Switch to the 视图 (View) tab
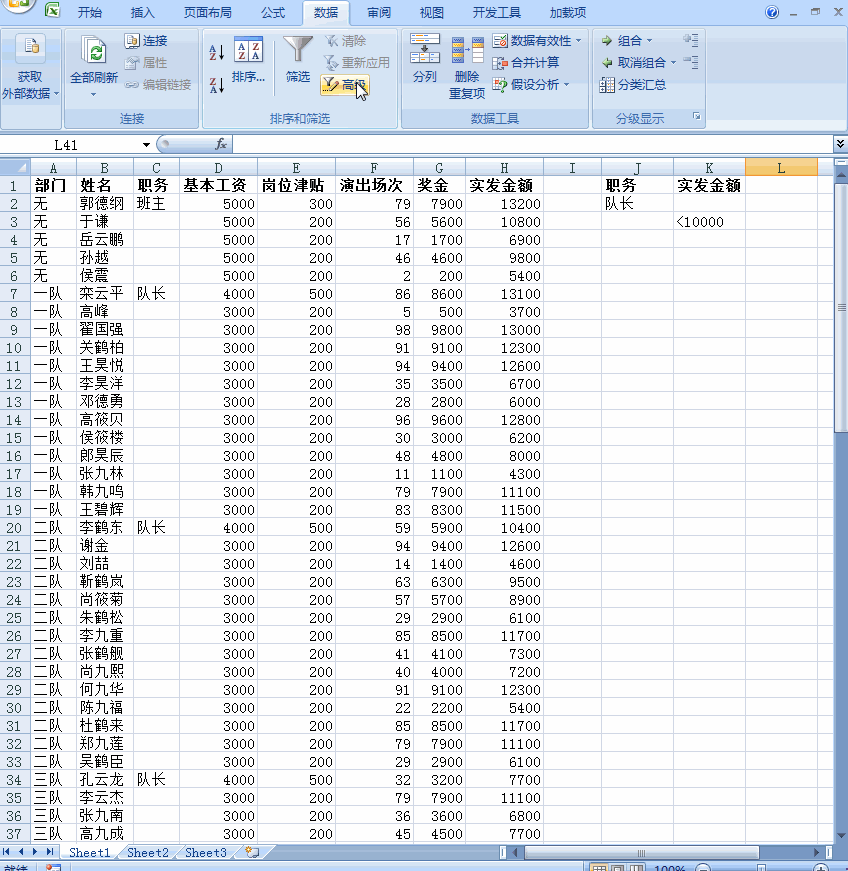 (431, 12)
